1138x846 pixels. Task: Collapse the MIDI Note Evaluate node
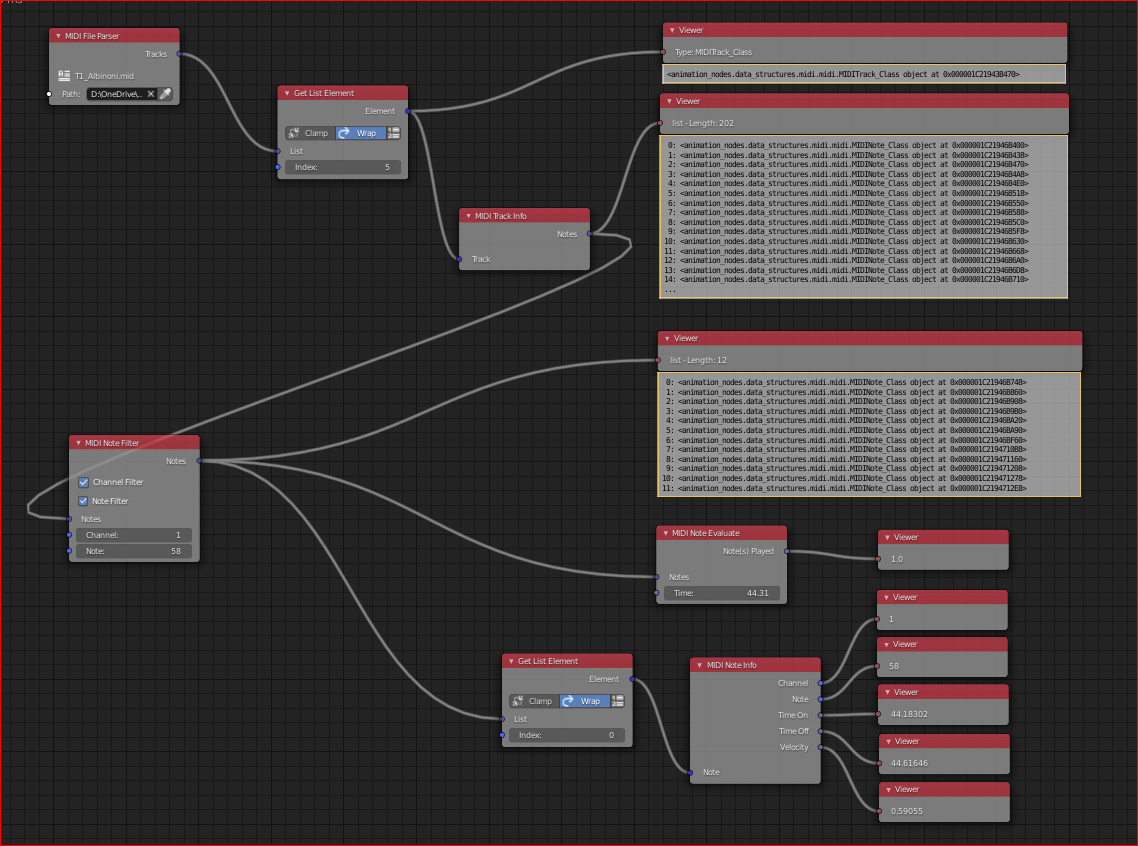[666, 533]
